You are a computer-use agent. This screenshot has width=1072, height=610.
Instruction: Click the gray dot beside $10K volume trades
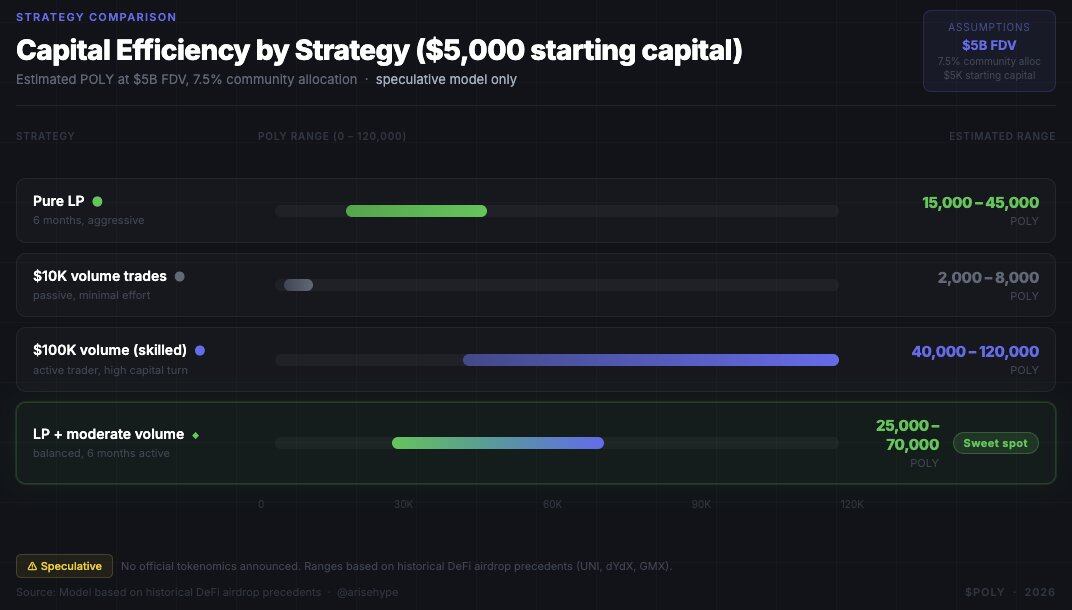(179, 276)
